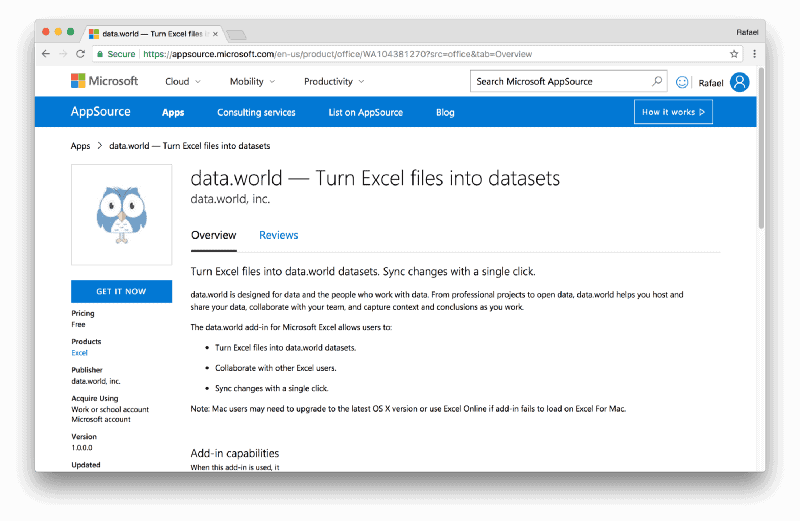
Task: Click the How it works button
Action: point(673,112)
